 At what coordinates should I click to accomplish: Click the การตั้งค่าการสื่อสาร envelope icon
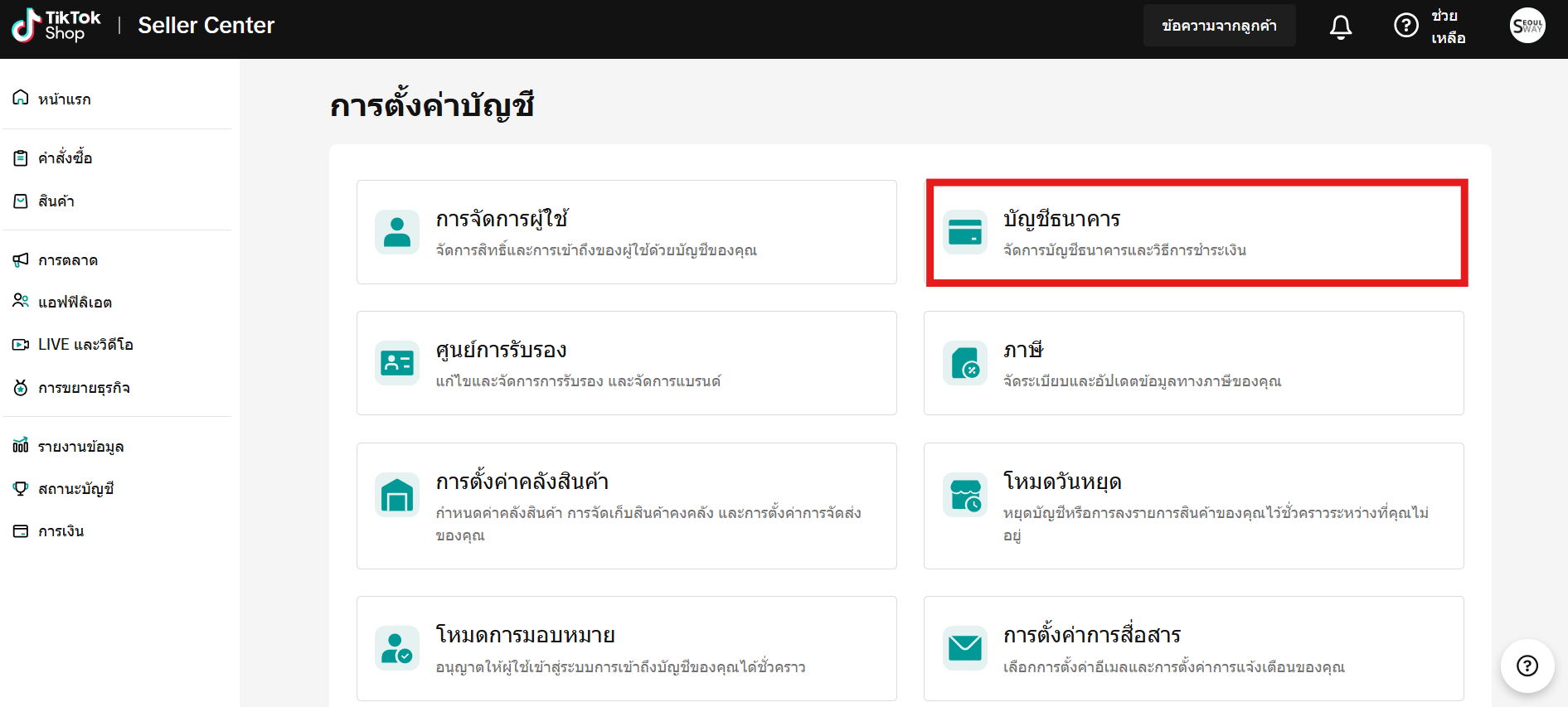coord(964,647)
